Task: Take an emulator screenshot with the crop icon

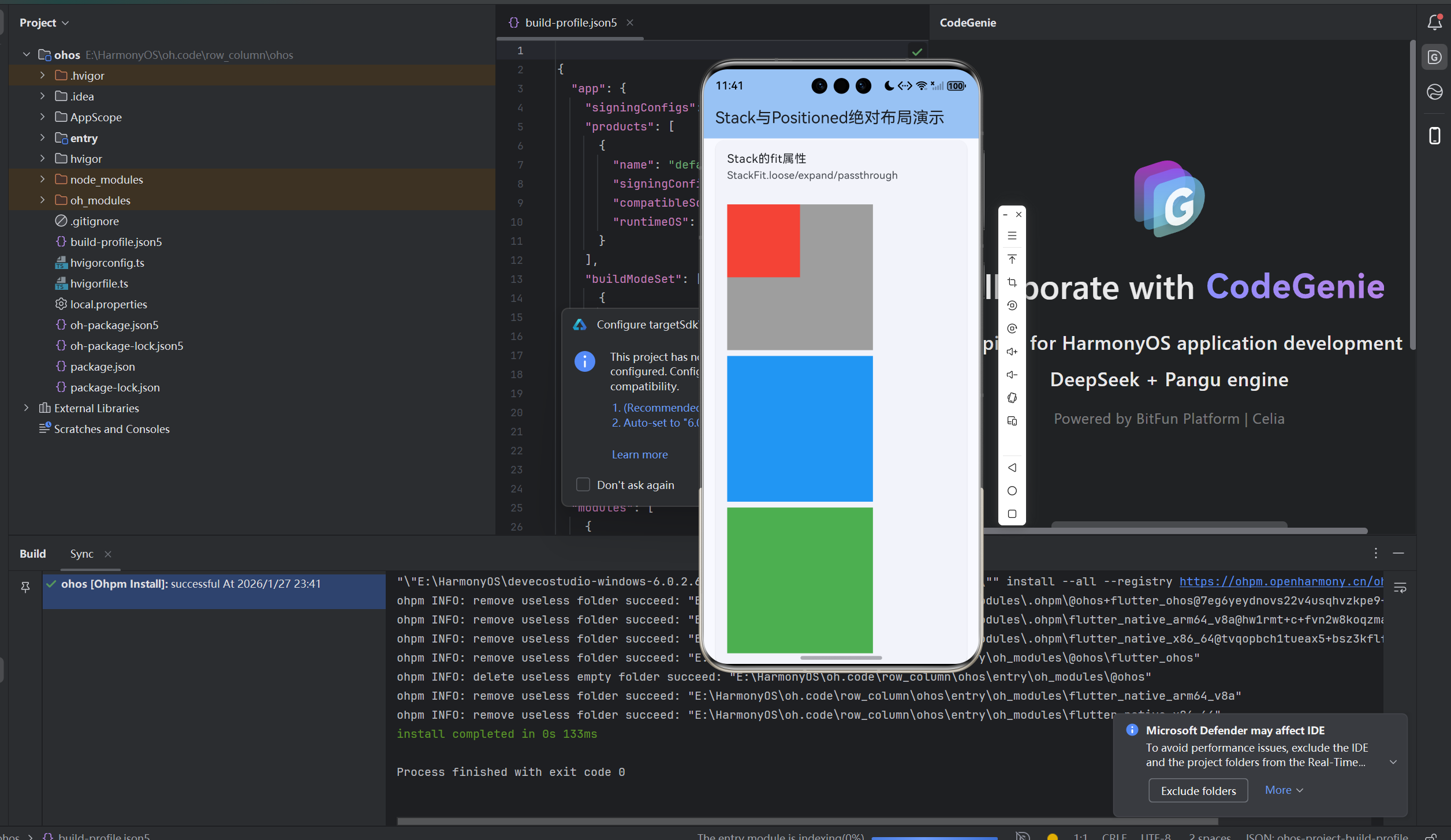Action: click(1012, 282)
